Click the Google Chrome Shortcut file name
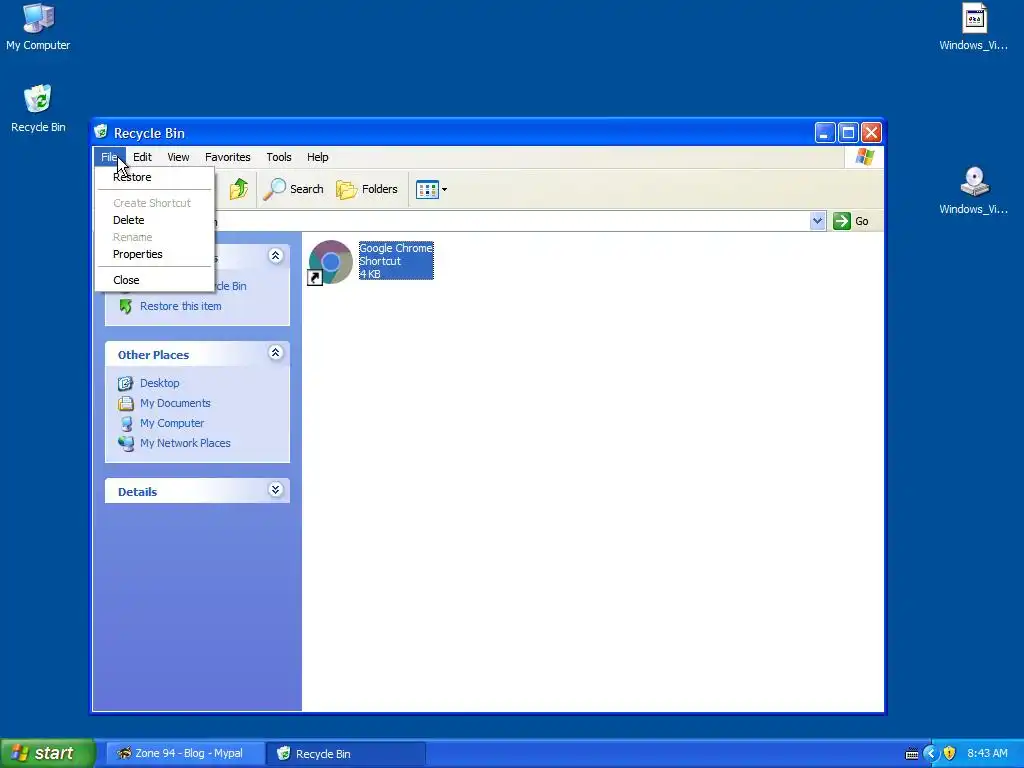 [x=396, y=261]
